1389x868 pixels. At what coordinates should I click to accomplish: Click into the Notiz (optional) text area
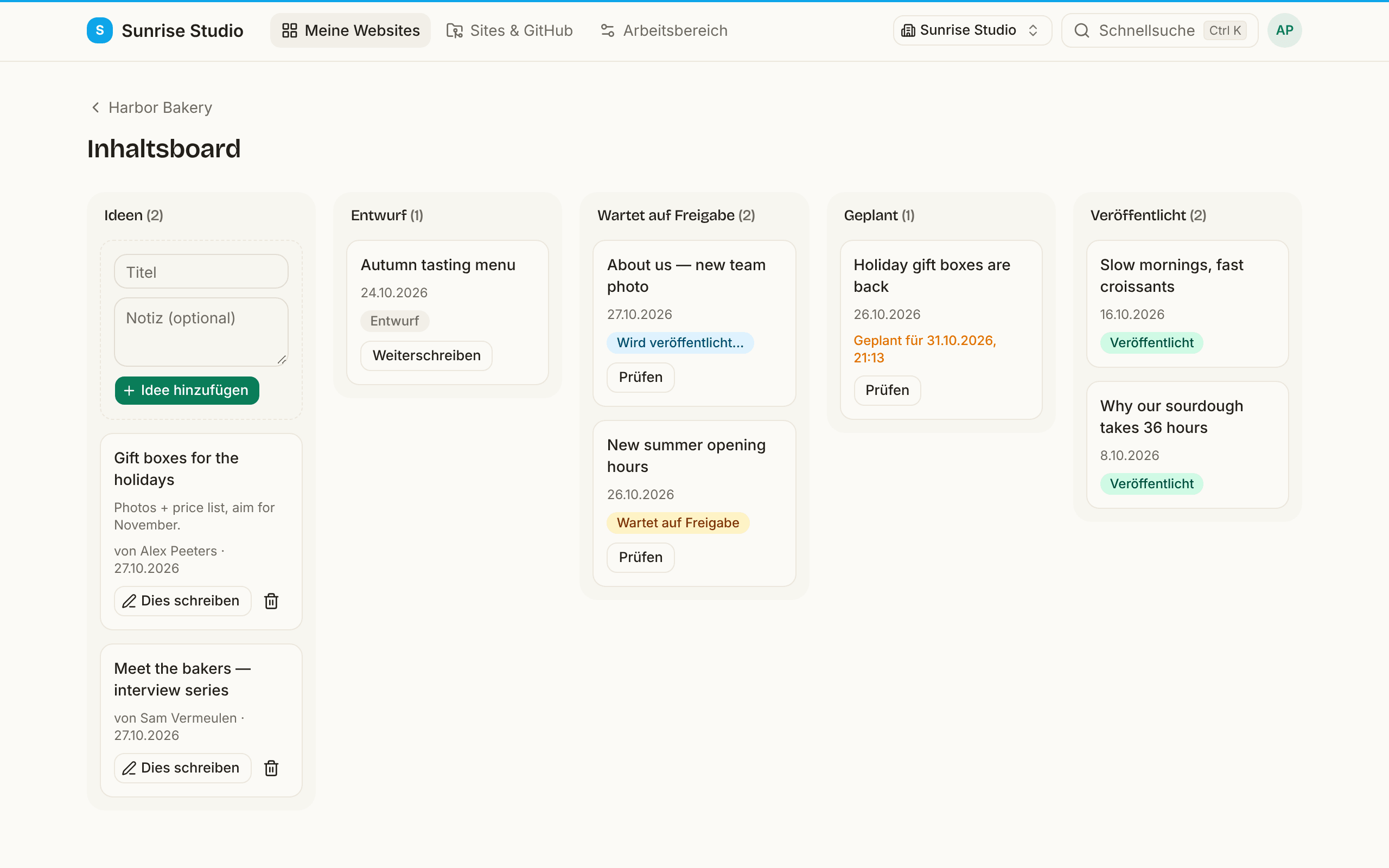click(x=201, y=332)
